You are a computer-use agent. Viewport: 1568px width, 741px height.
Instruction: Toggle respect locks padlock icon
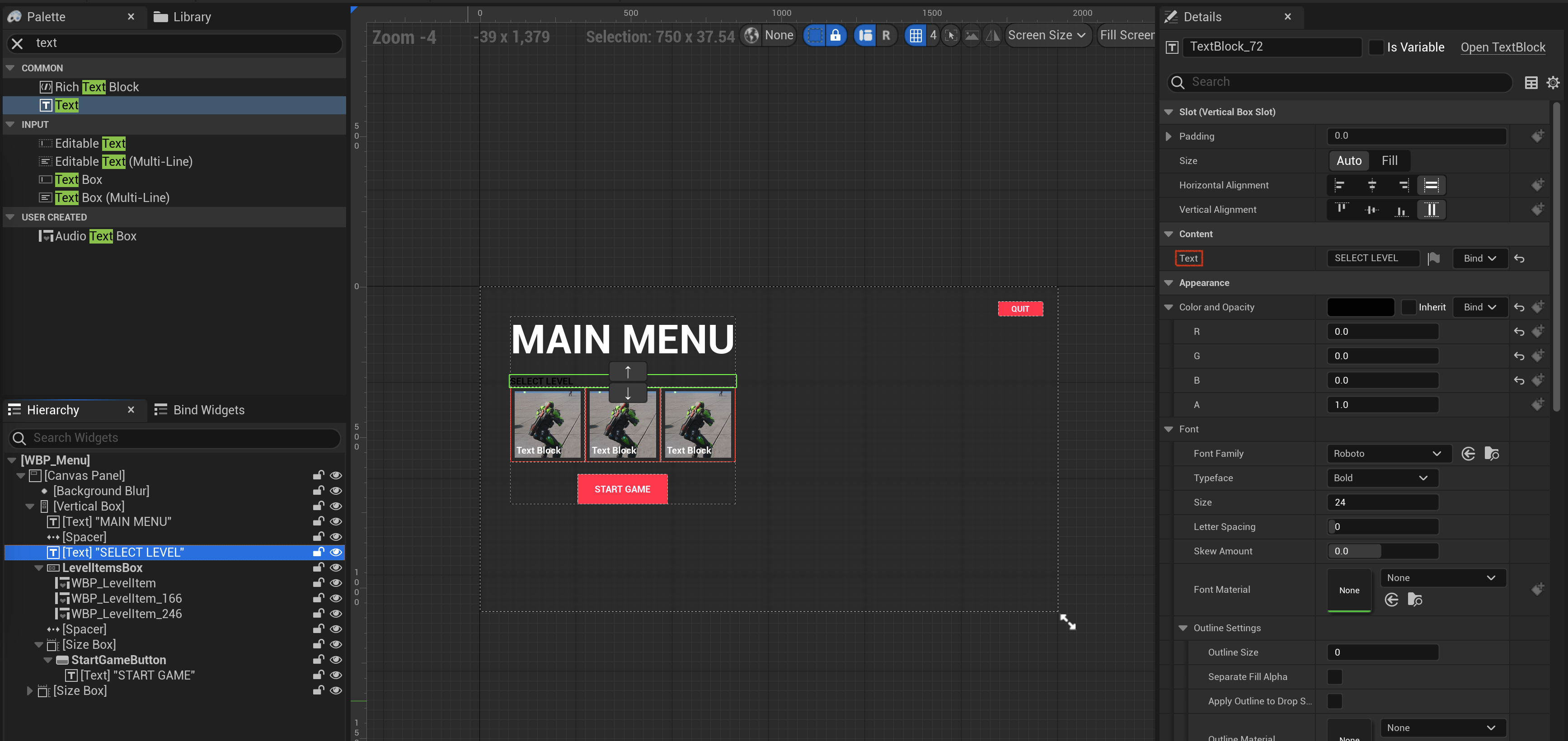coord(835,35)
